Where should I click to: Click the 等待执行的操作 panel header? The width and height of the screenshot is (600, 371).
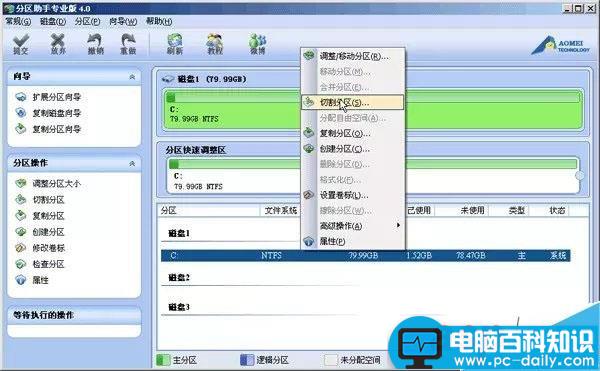[74, 315]
